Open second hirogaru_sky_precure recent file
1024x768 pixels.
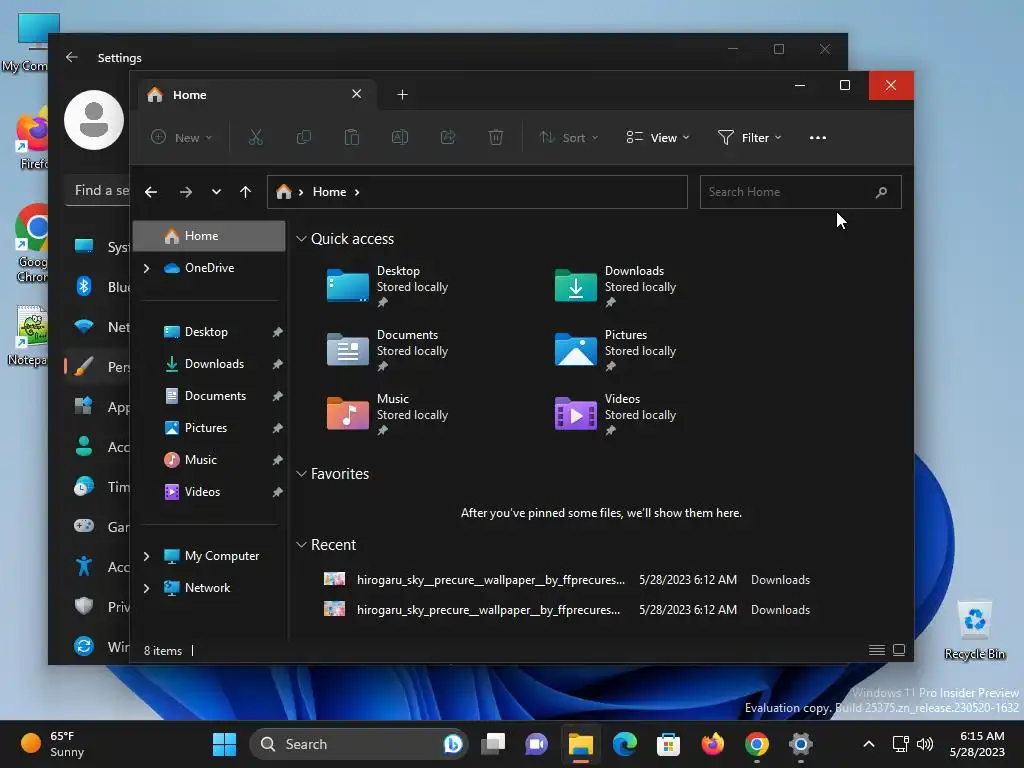(567, 610)
